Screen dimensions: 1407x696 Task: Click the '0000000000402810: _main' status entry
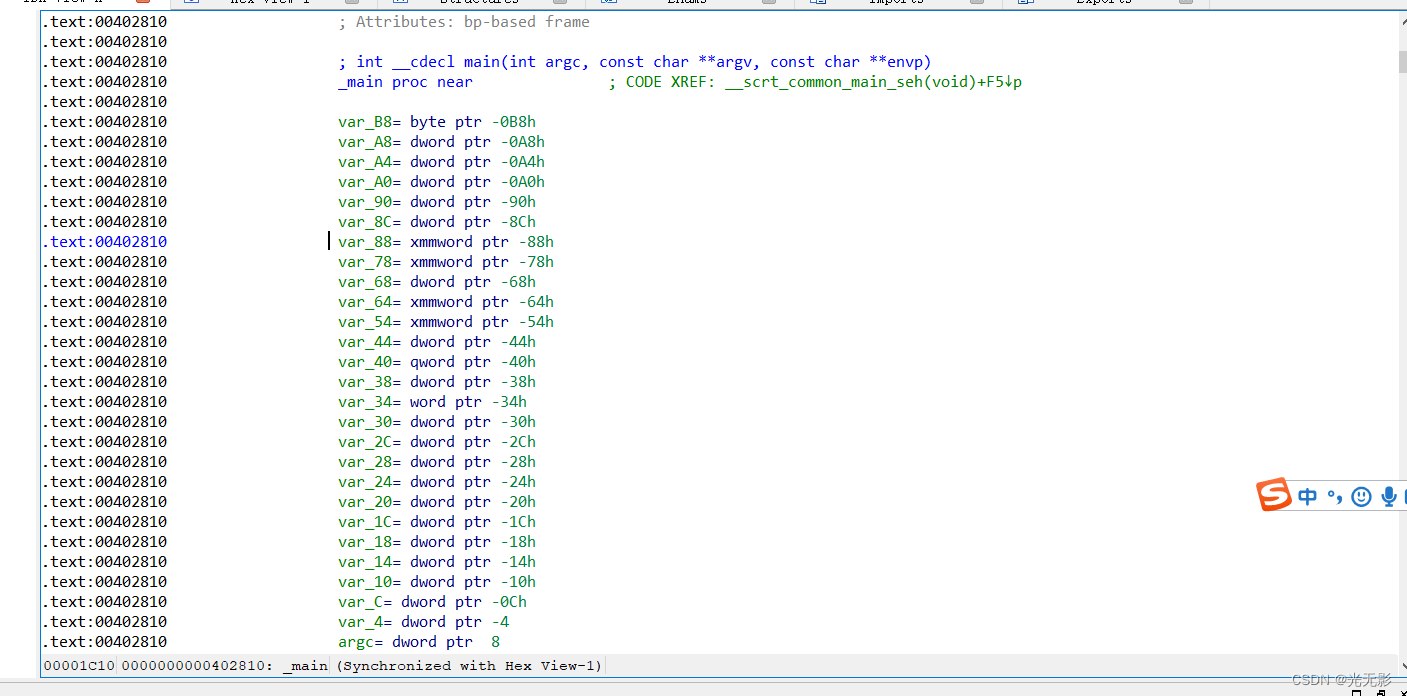(x=224, y=666)
